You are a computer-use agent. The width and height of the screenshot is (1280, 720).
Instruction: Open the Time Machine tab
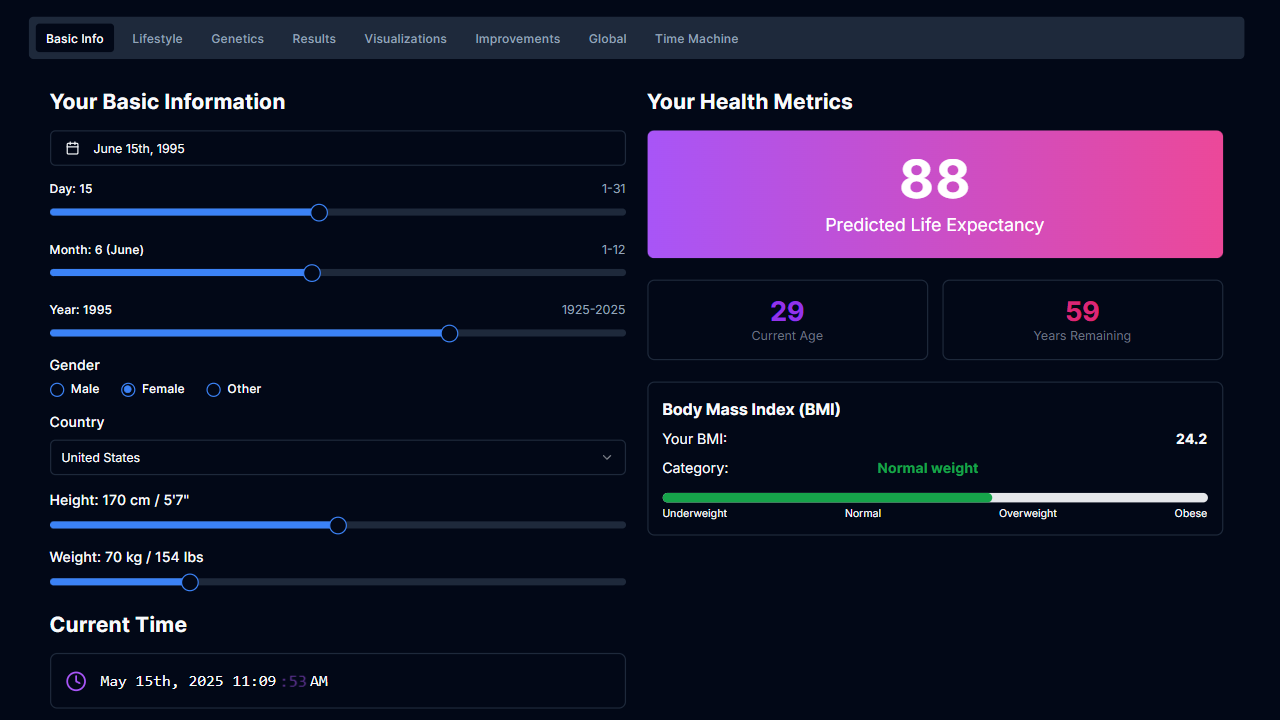pos(696,38)
